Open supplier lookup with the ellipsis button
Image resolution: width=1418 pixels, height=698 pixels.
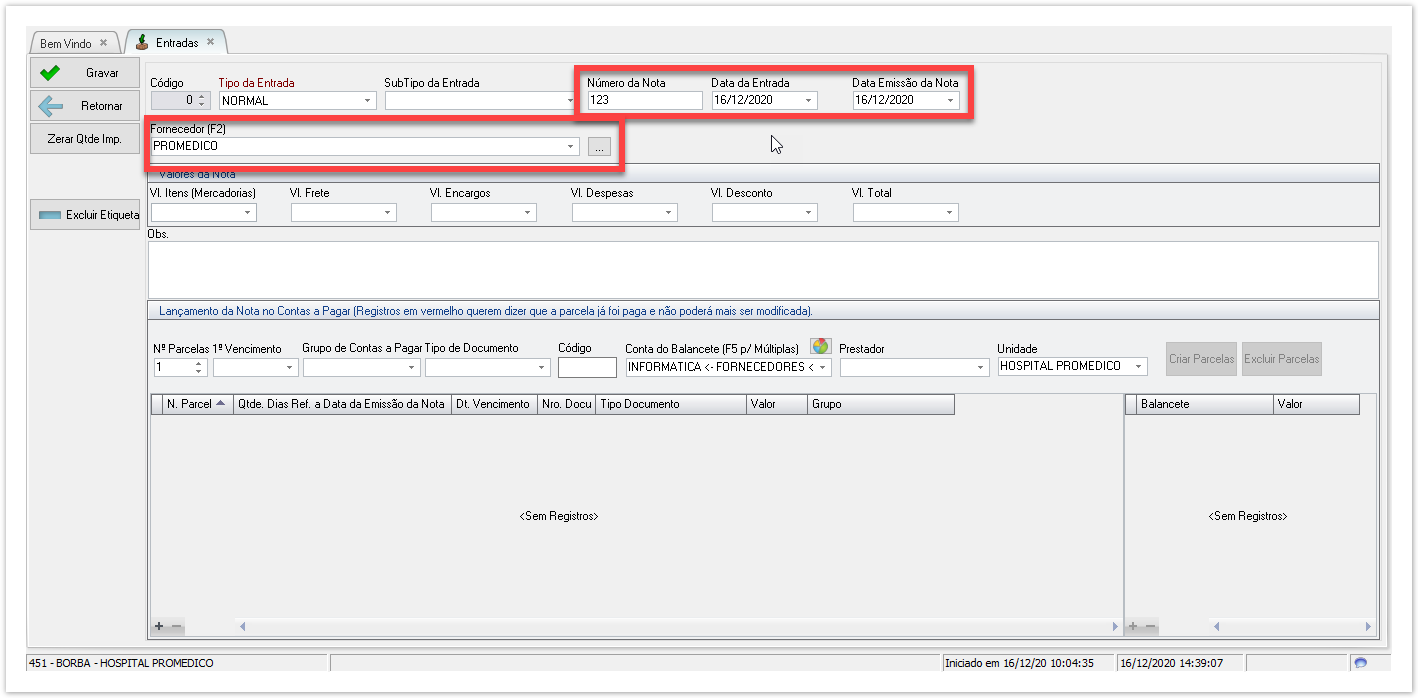(x=598, y=147)
